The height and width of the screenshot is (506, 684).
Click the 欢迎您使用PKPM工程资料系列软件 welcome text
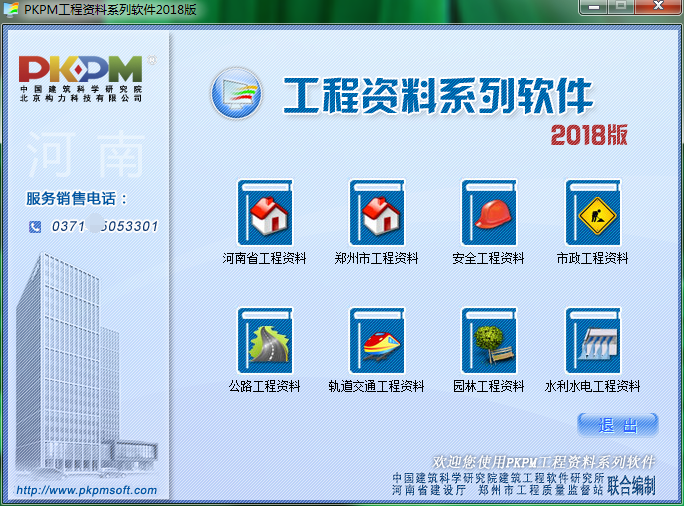544,462
